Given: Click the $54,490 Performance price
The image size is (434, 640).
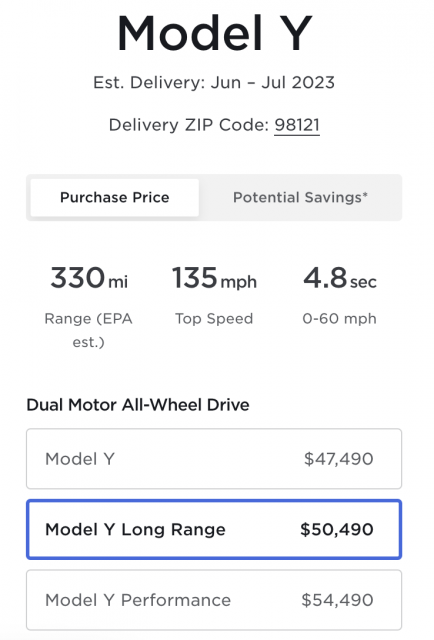Looking at the screenshot, I should pyautogui.click(x=337, y=600).
